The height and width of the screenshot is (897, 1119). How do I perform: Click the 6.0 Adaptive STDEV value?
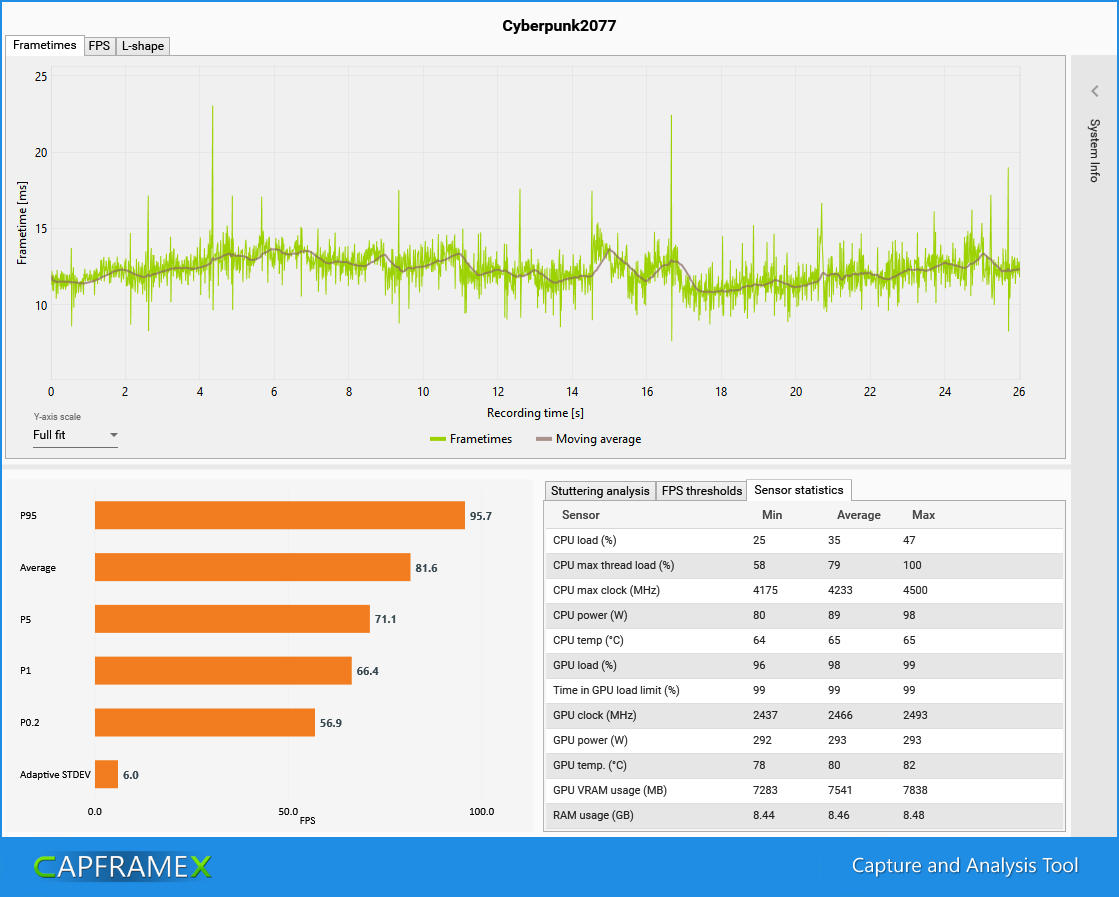coord(131,775)
